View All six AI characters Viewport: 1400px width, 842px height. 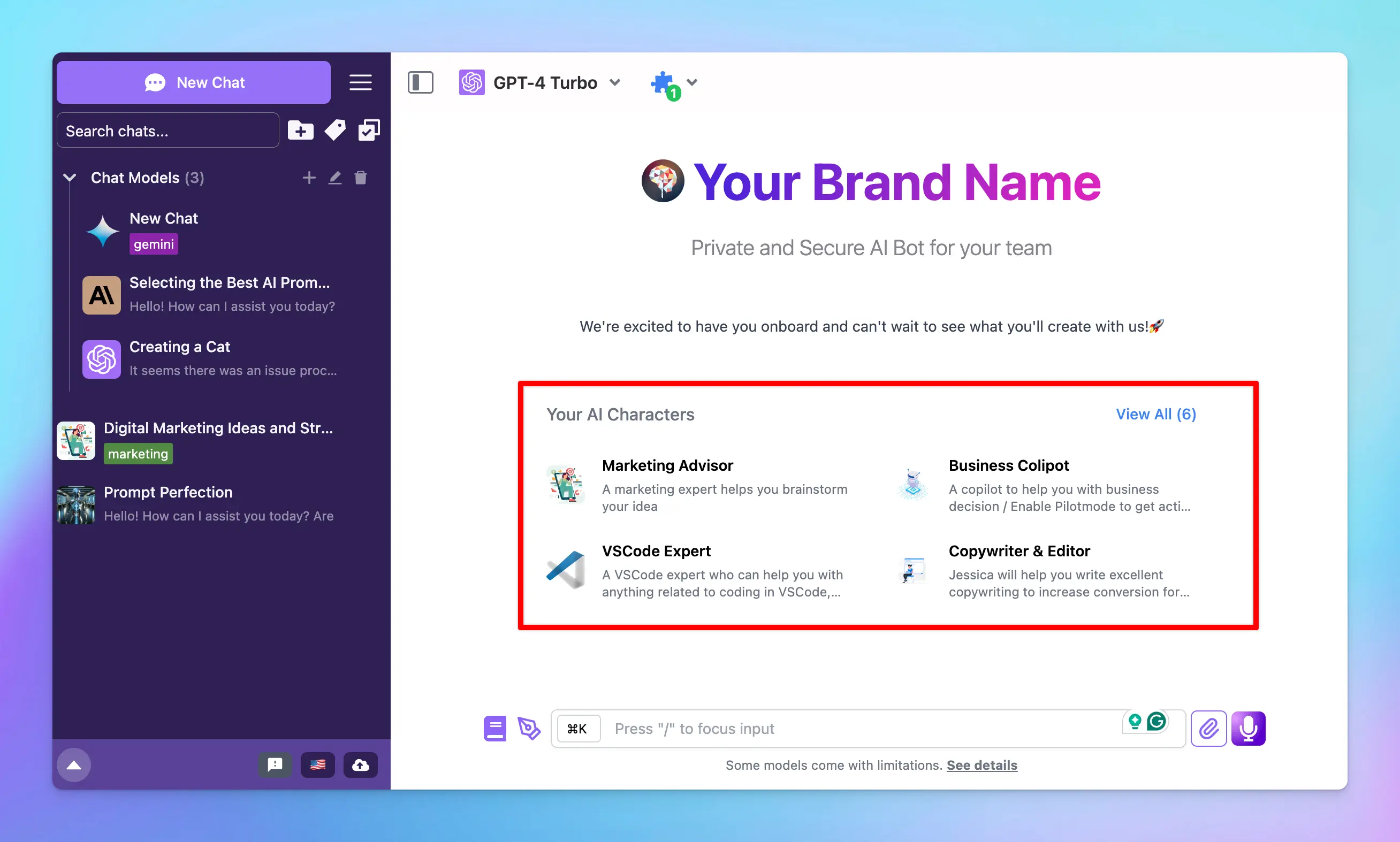click(x=1156, y=414)
